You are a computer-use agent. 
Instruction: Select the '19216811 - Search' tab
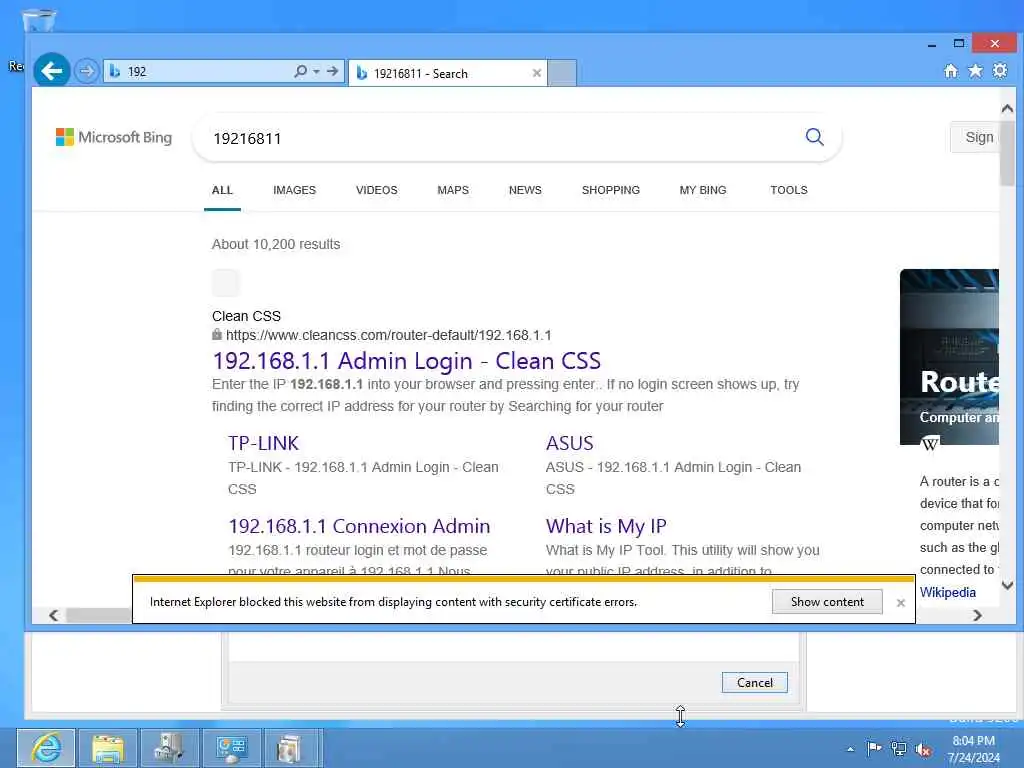[448, 73]
